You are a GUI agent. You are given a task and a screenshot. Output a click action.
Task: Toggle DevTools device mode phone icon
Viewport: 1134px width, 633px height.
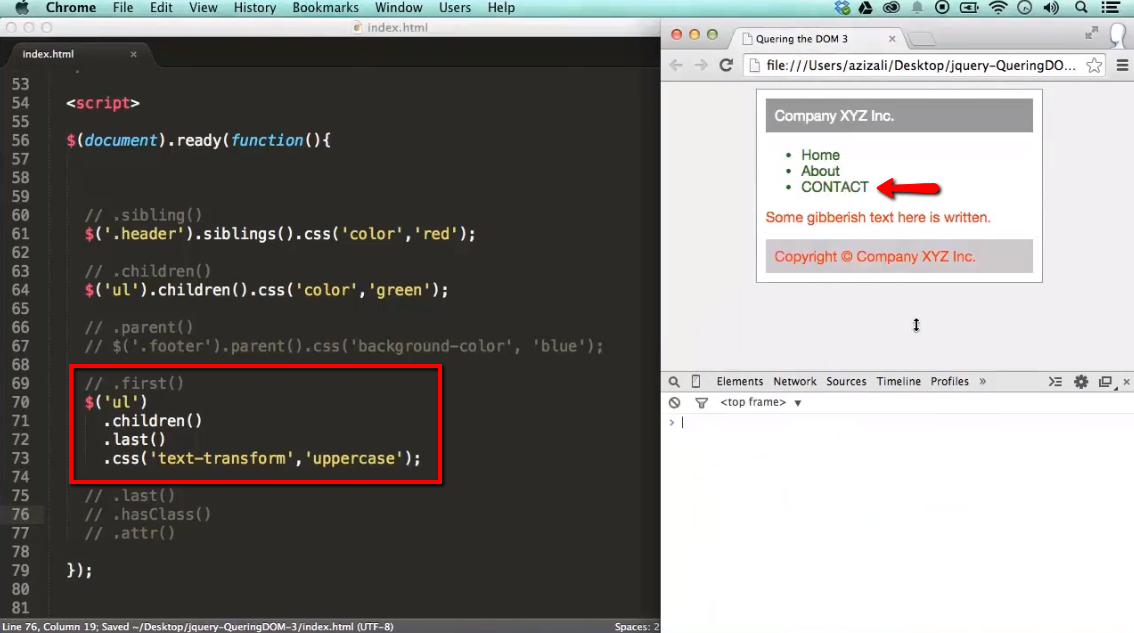click(x=696, y=381)
